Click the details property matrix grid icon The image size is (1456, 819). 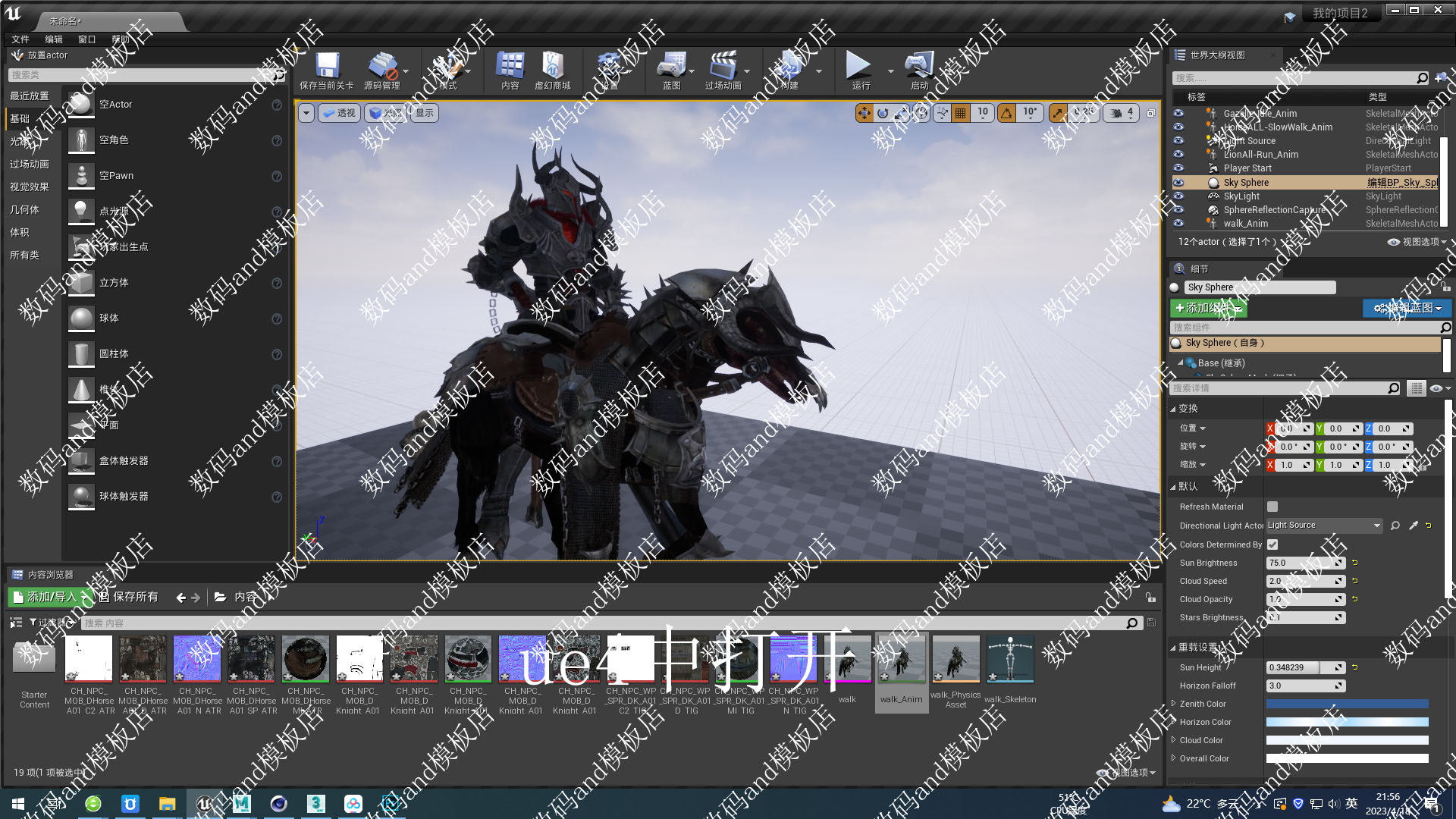pyautogui.click(x=1416, y=388)
